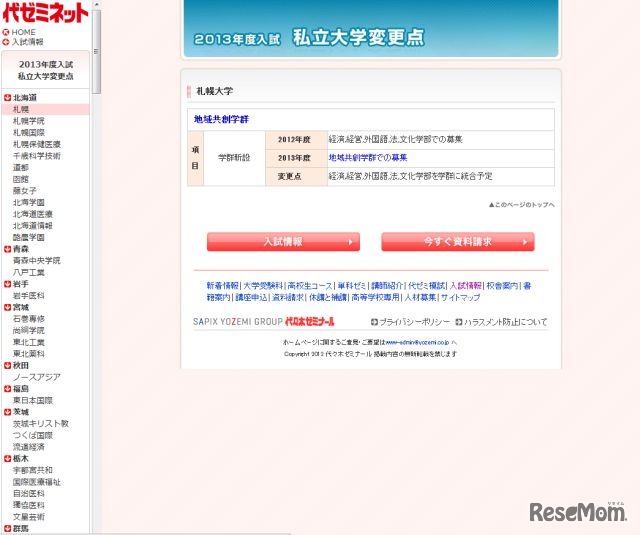Click the 代々木ゼミナール footer logo
This screenshot has width=640, height=535.
(x=310, y=322)
